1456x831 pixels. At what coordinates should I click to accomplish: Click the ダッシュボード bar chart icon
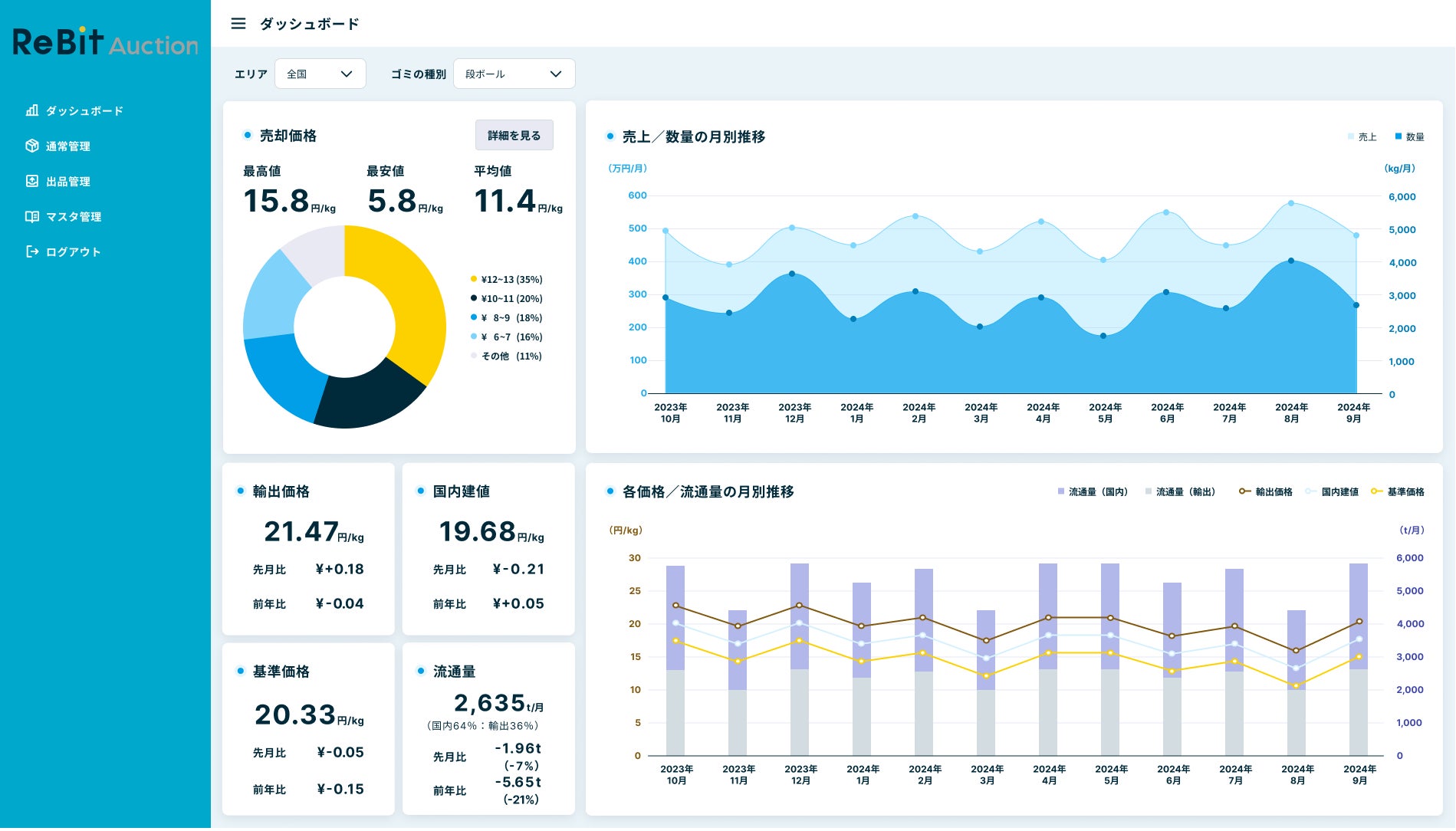pyautogui.click(x=31, y=110)
